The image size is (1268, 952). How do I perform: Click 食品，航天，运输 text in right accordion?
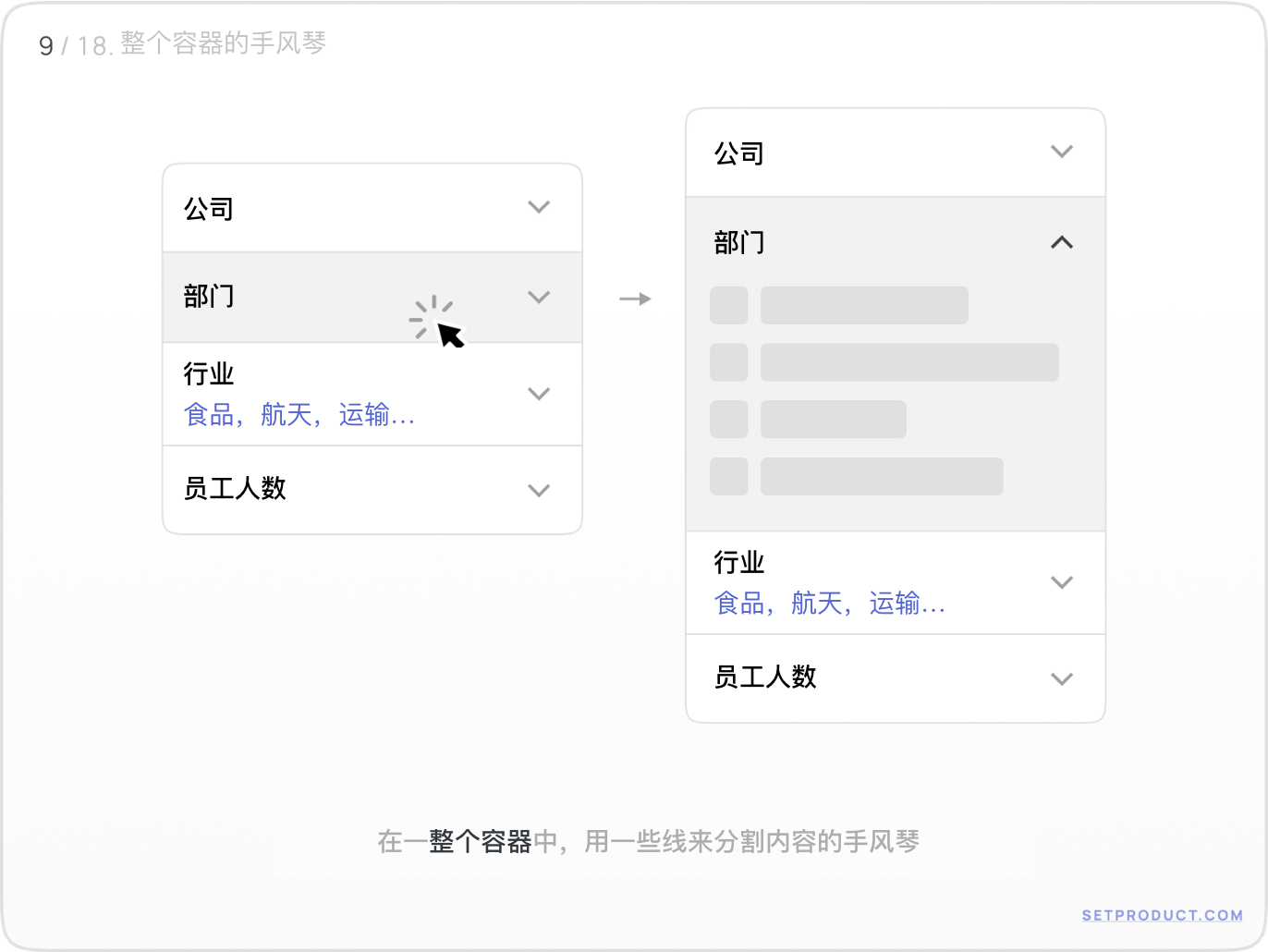pyautogui.click(x=829, y=604)
